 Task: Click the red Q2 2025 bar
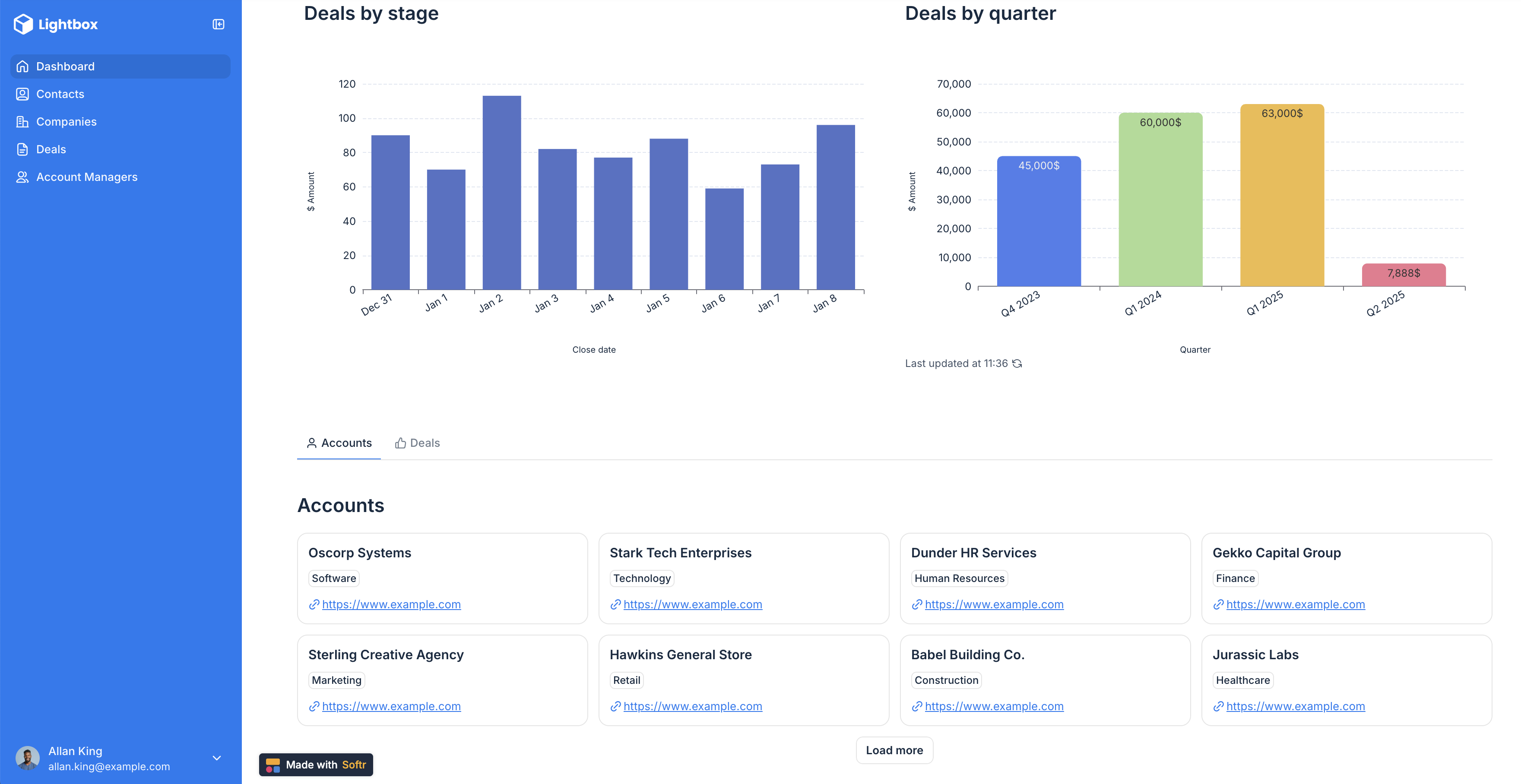(x=1404, y=275)
